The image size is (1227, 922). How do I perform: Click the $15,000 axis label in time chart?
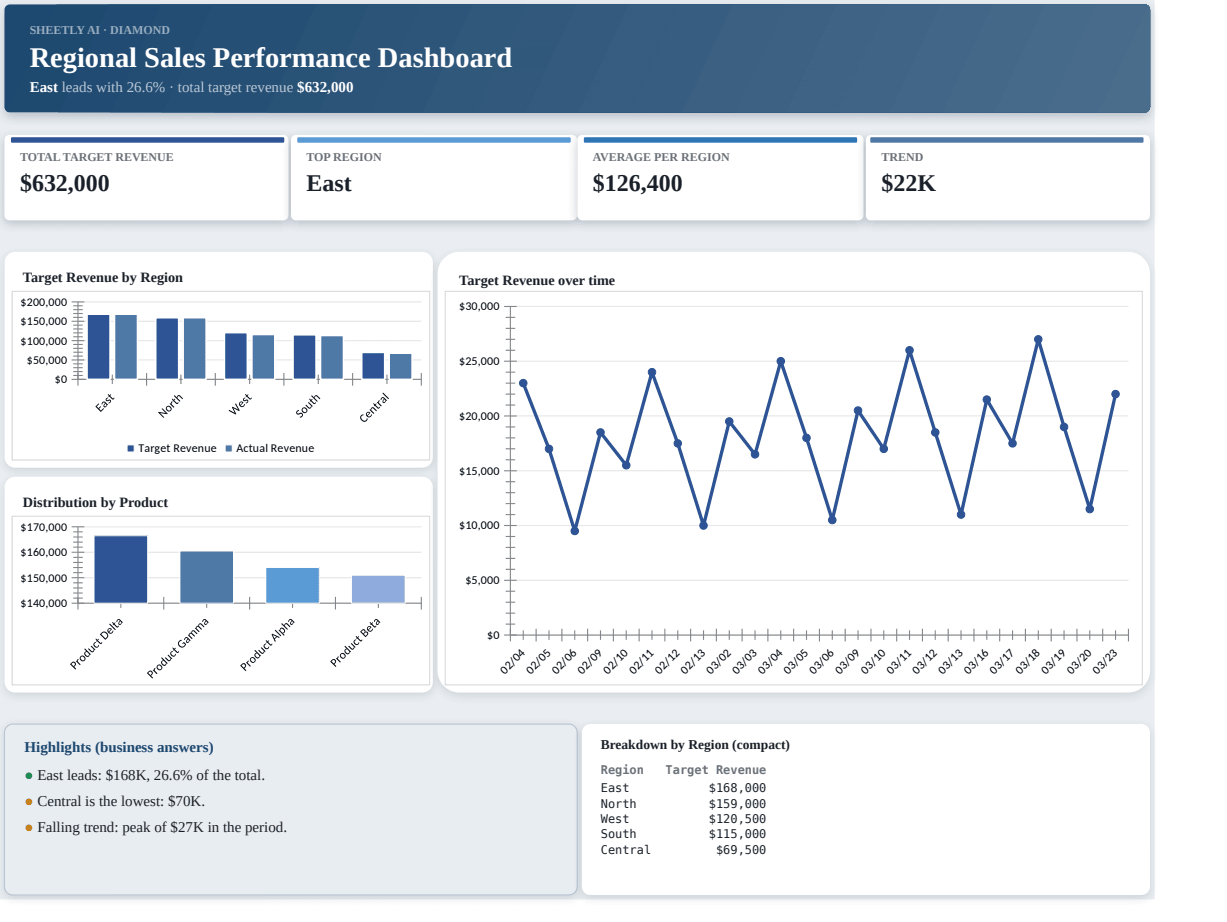[479, 471]
